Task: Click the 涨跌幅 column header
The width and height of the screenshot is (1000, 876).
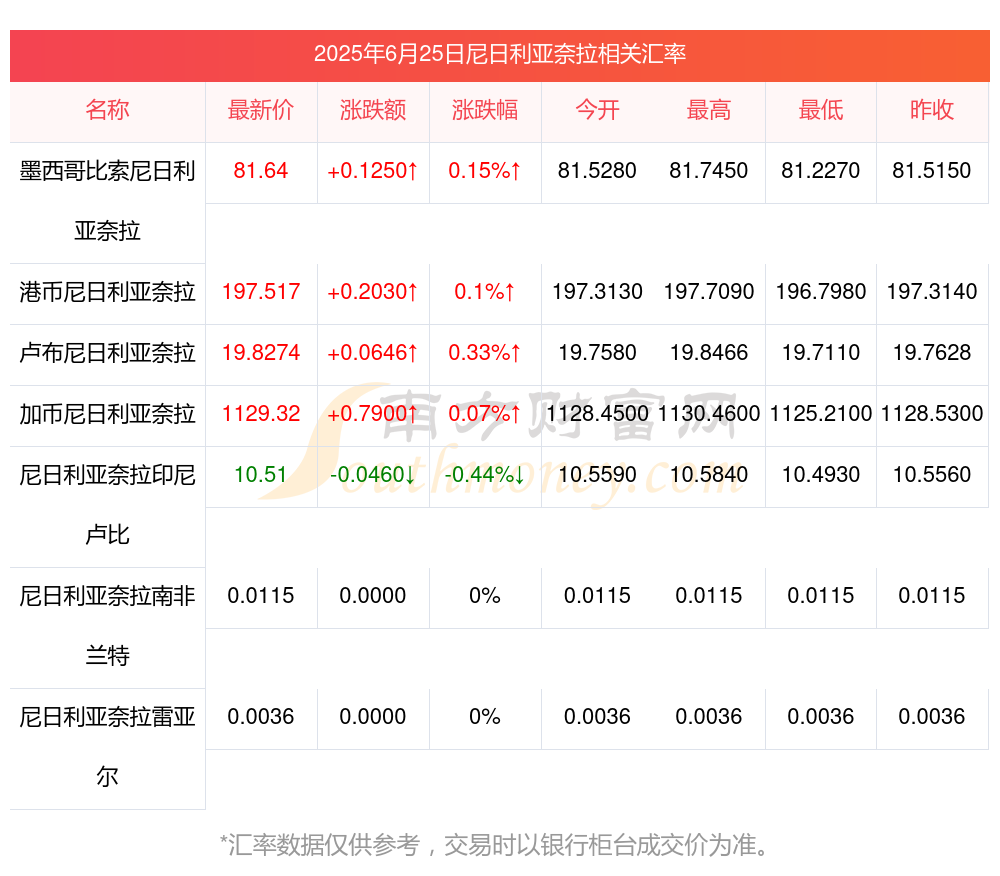Action: coord(485,110)
